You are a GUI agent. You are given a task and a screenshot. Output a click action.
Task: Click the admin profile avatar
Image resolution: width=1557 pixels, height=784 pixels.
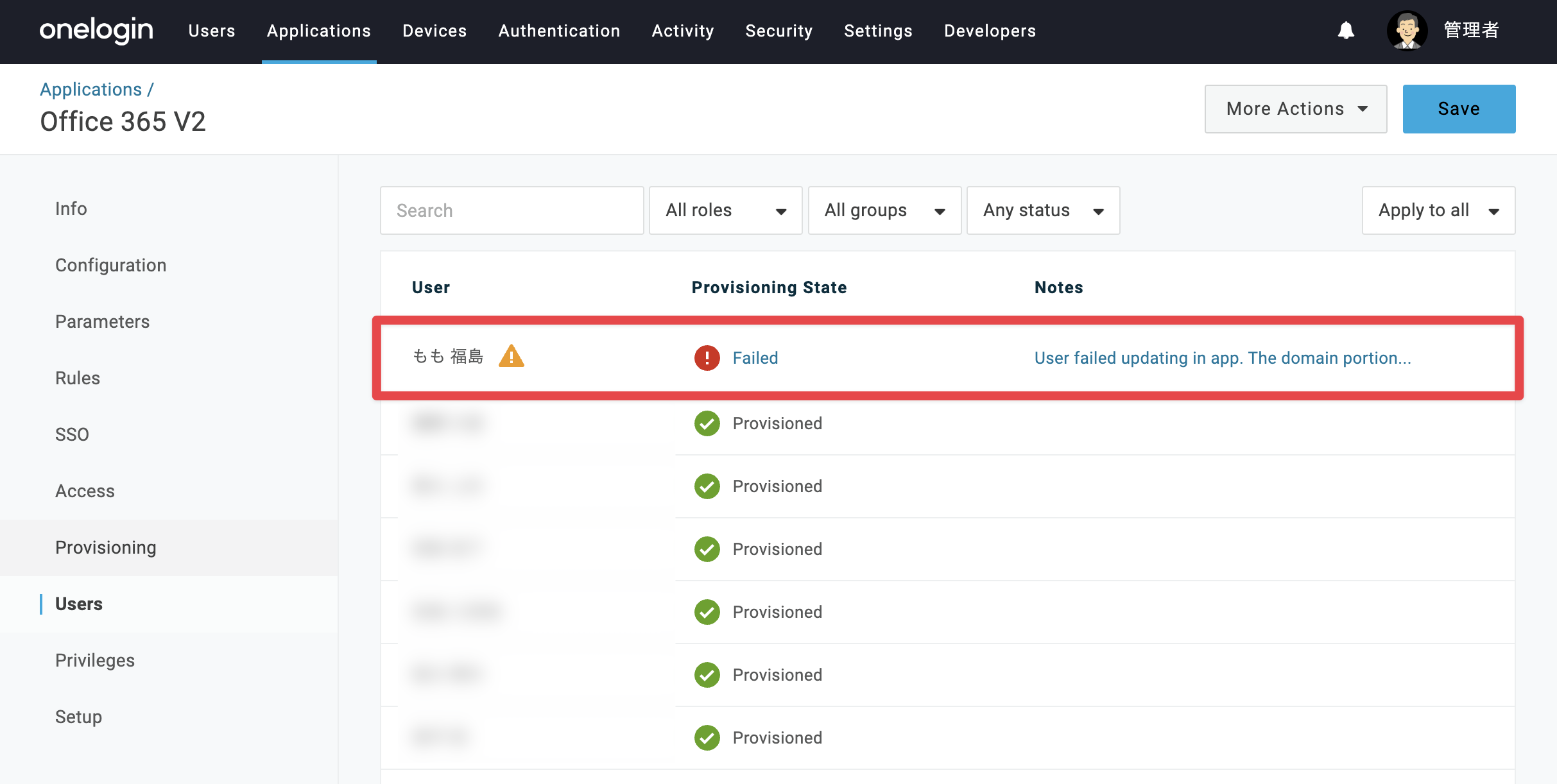point(1407,30)
